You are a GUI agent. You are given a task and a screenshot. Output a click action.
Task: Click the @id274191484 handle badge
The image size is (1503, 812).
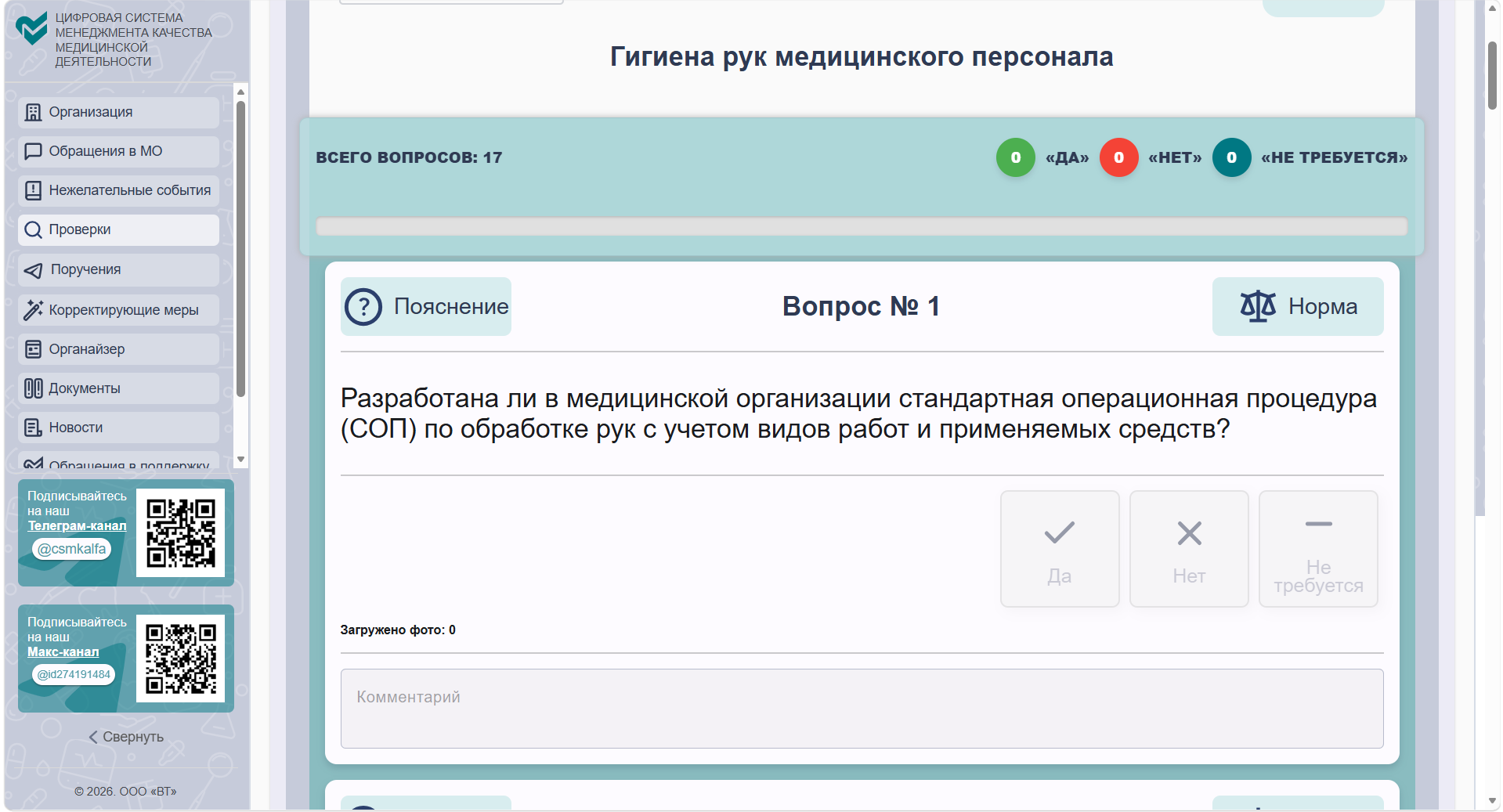coord(74,675)
